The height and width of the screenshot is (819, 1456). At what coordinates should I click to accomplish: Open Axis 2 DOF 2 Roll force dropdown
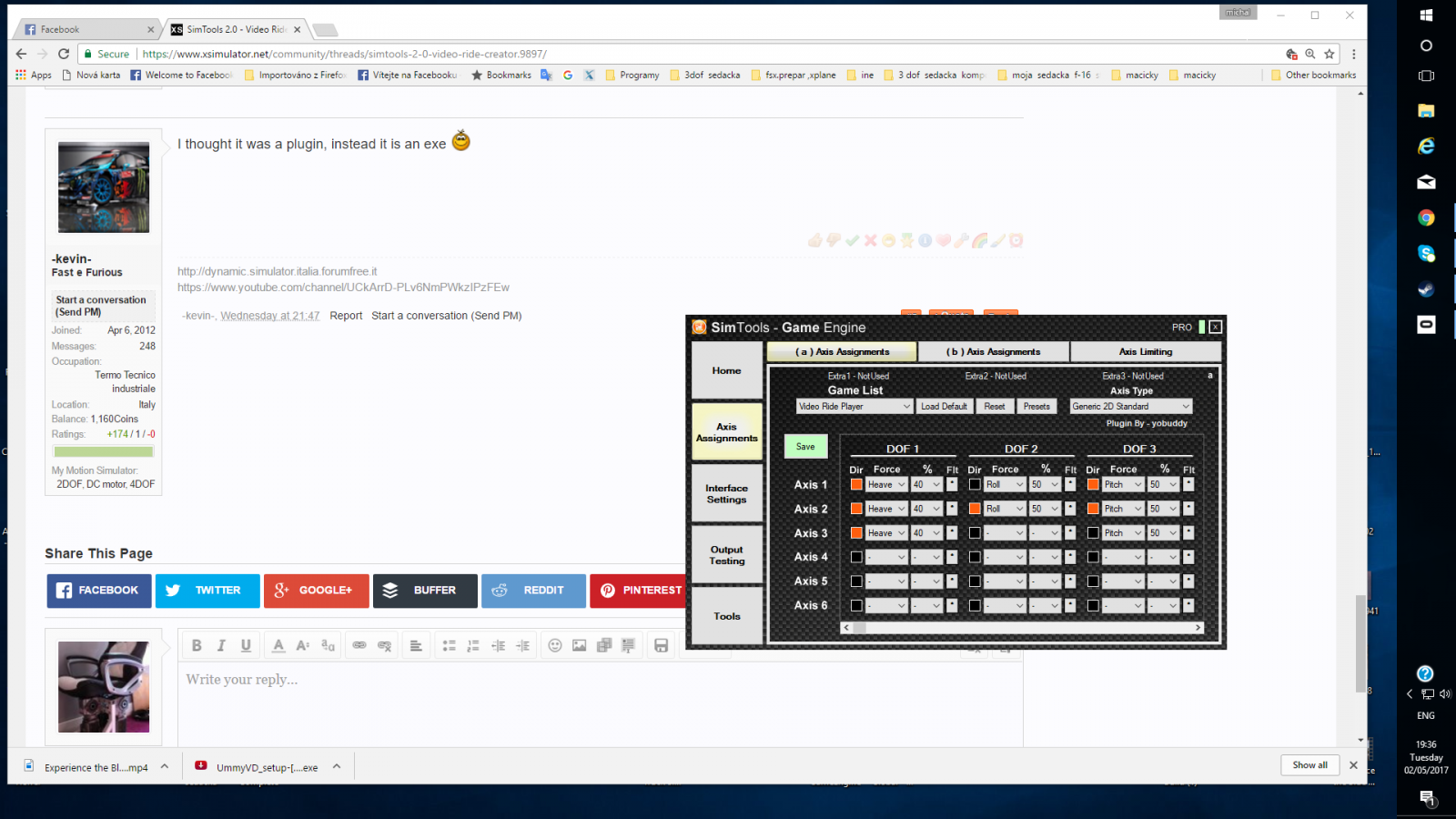click(1006, 509)
